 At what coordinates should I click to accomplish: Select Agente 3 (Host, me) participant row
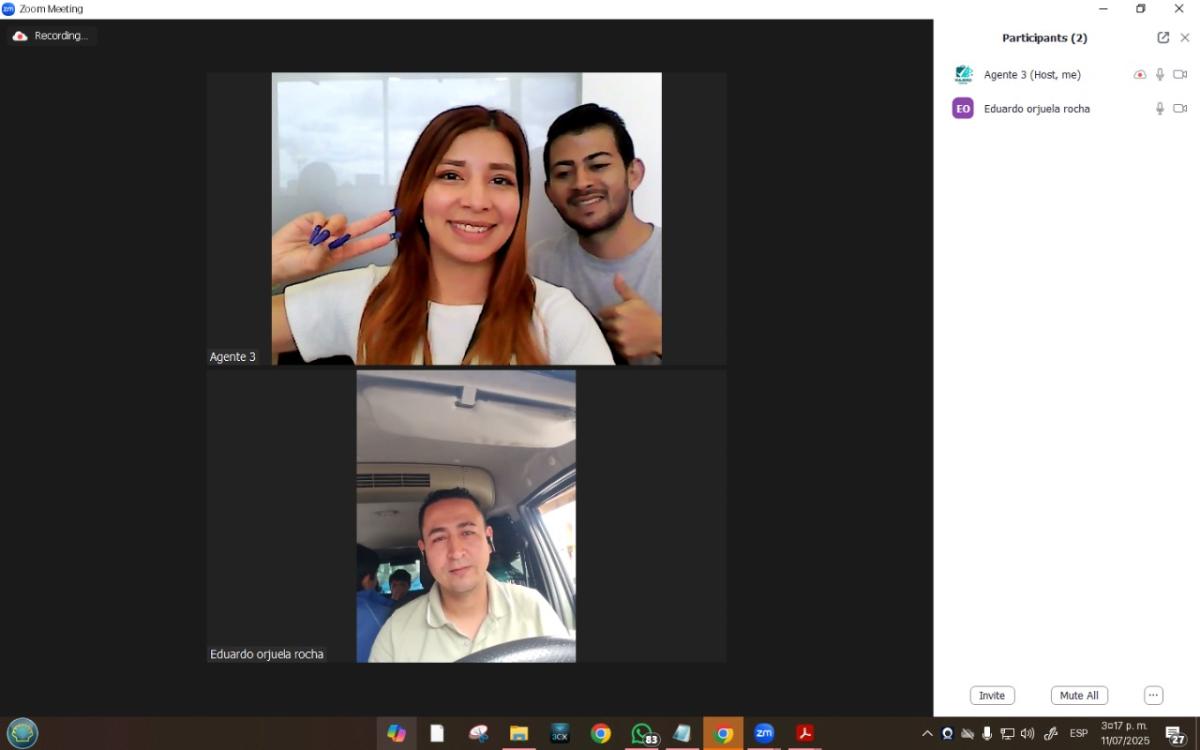click(1032, 75)
